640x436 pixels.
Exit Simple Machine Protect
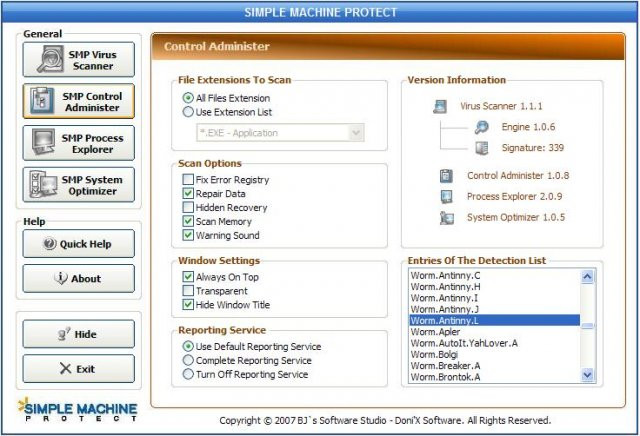pos(78,369)
